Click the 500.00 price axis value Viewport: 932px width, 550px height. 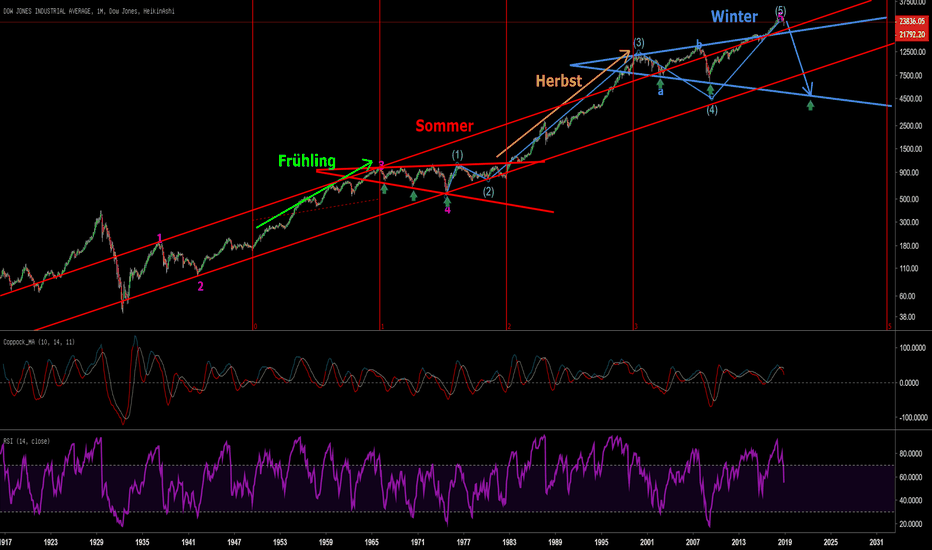pos(911,199)
